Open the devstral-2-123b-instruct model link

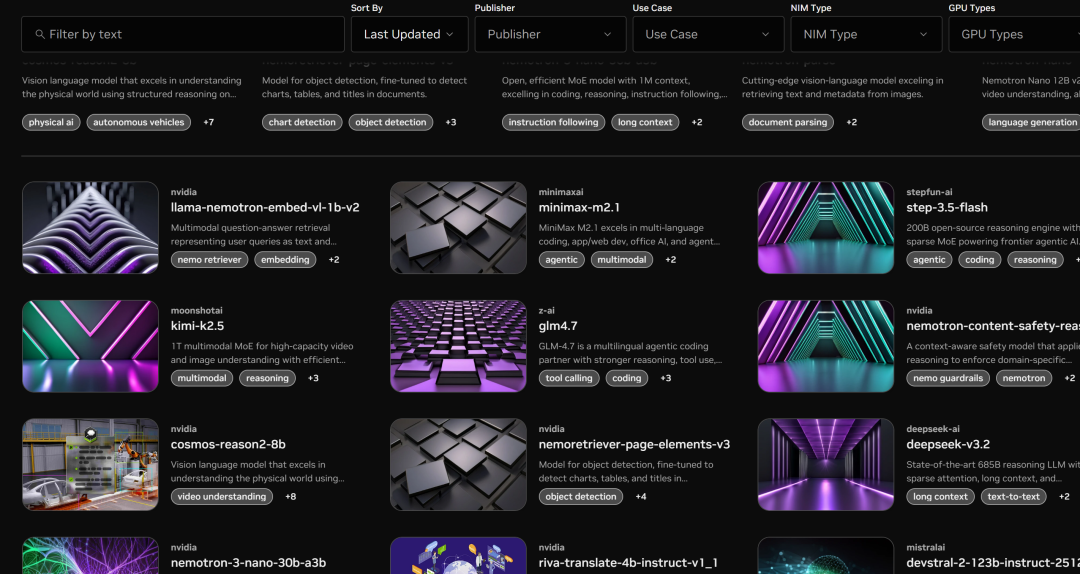993,563
